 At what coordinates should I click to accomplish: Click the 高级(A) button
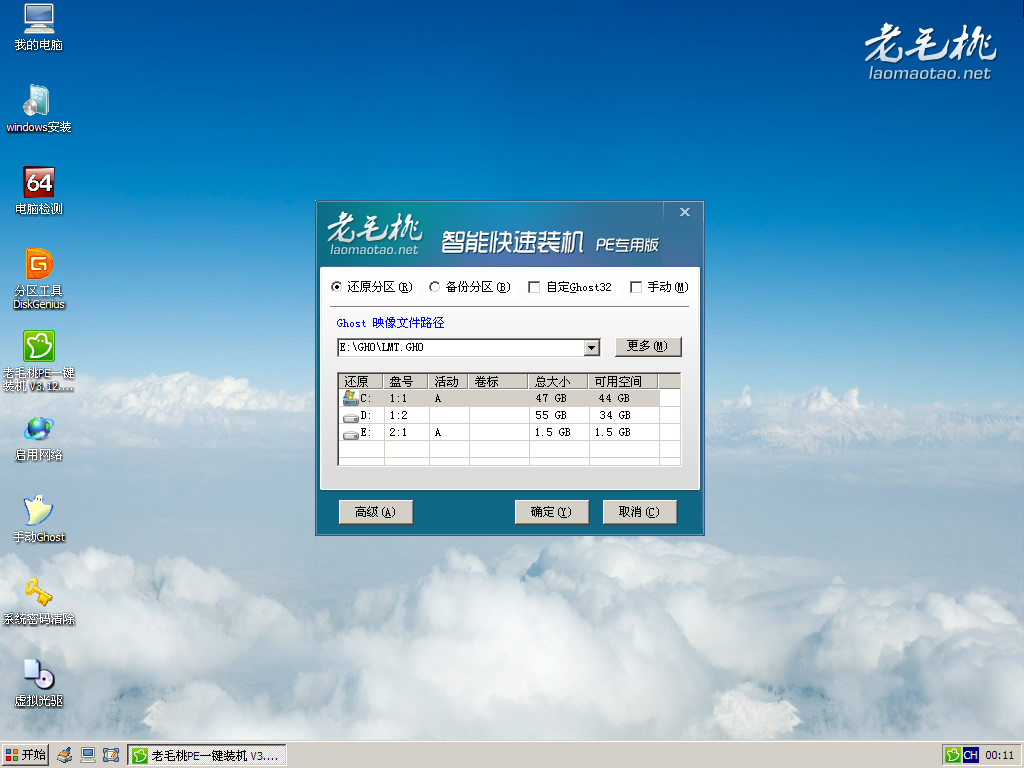coord(376,512)
